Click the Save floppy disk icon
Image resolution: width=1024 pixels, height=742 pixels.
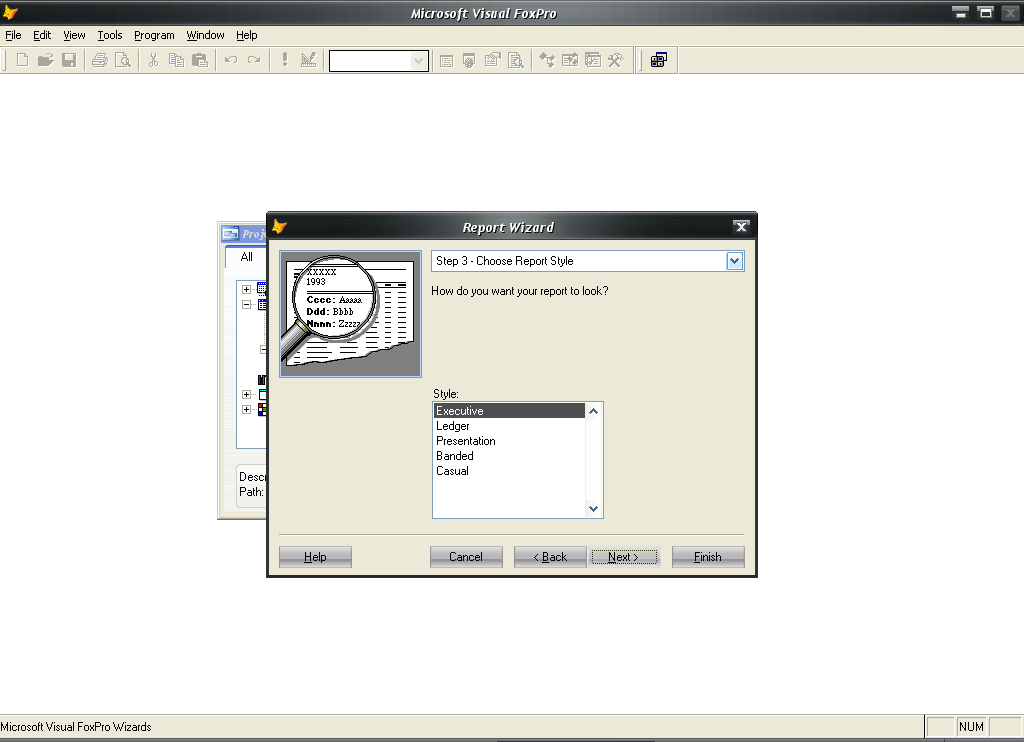click(x=69, y=60)
